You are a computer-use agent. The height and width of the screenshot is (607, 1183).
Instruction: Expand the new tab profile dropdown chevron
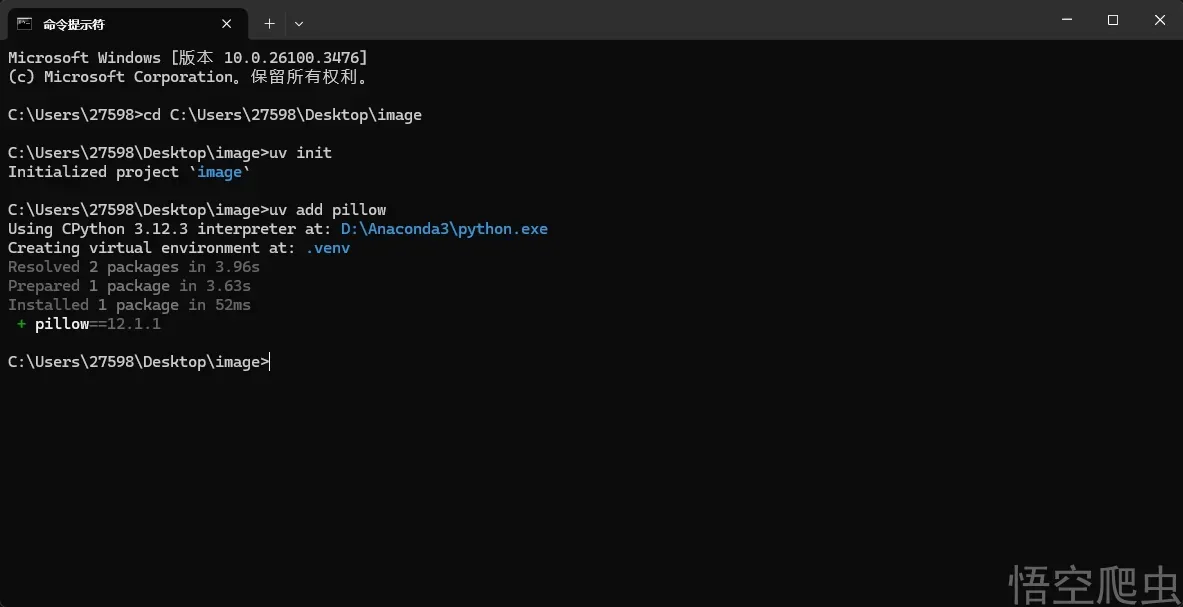299,23
